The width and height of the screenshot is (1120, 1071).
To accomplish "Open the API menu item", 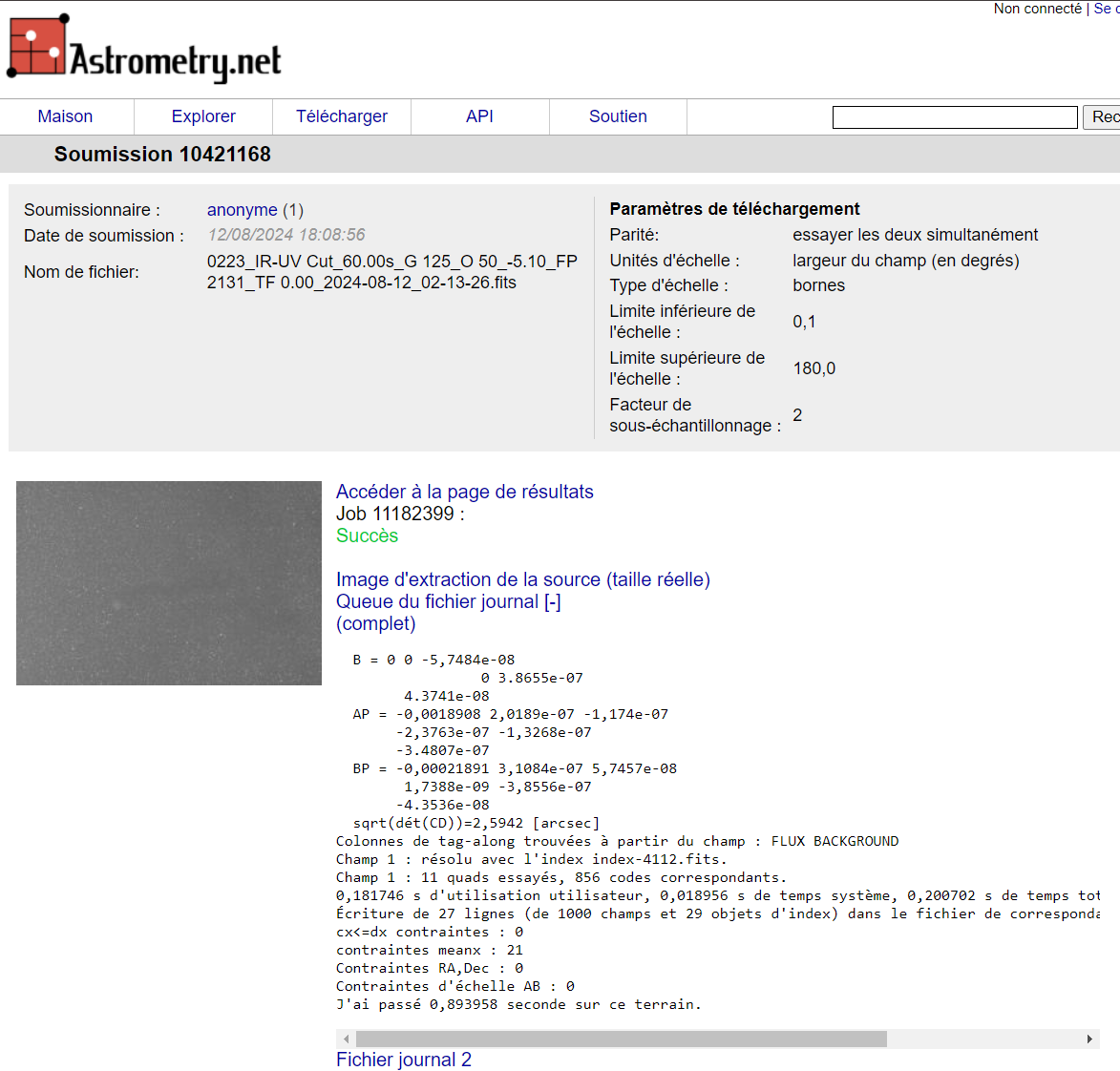I will coord(480,116).
